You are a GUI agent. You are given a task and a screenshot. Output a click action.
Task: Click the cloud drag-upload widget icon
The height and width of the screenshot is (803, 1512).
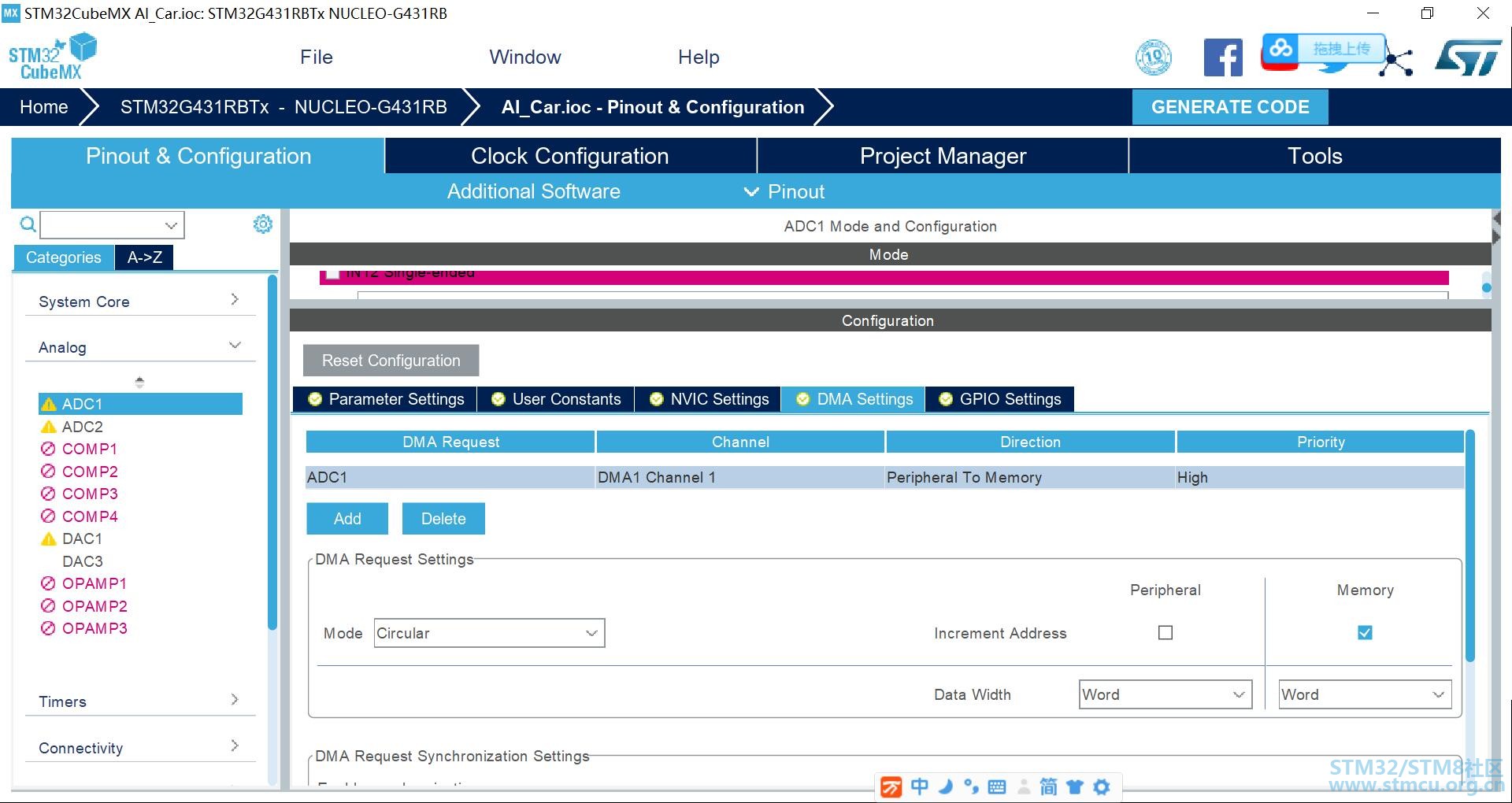point(1280,49)
